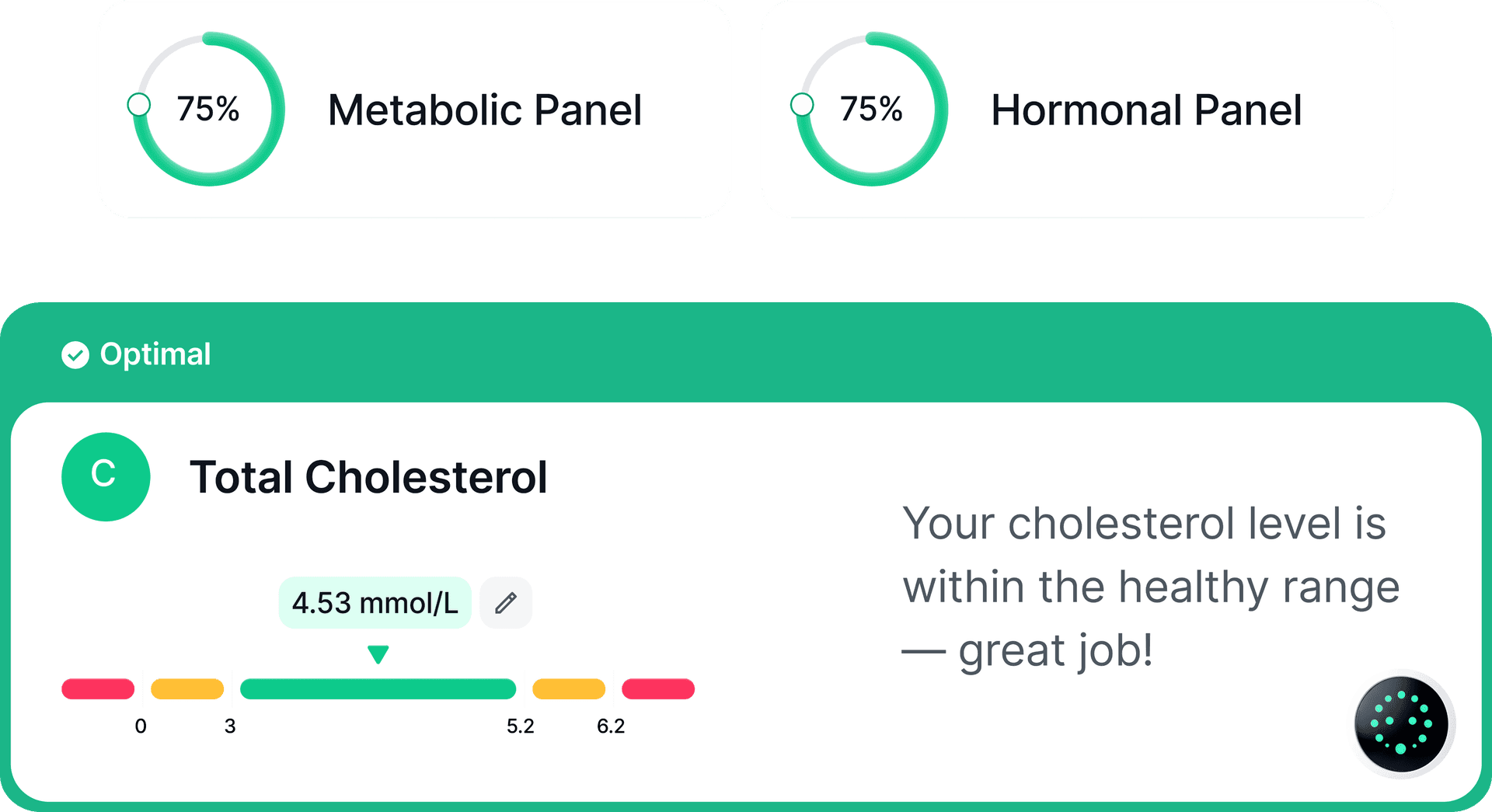
Task: Click the Optimal status label
Action: click(x=155, y=355)
